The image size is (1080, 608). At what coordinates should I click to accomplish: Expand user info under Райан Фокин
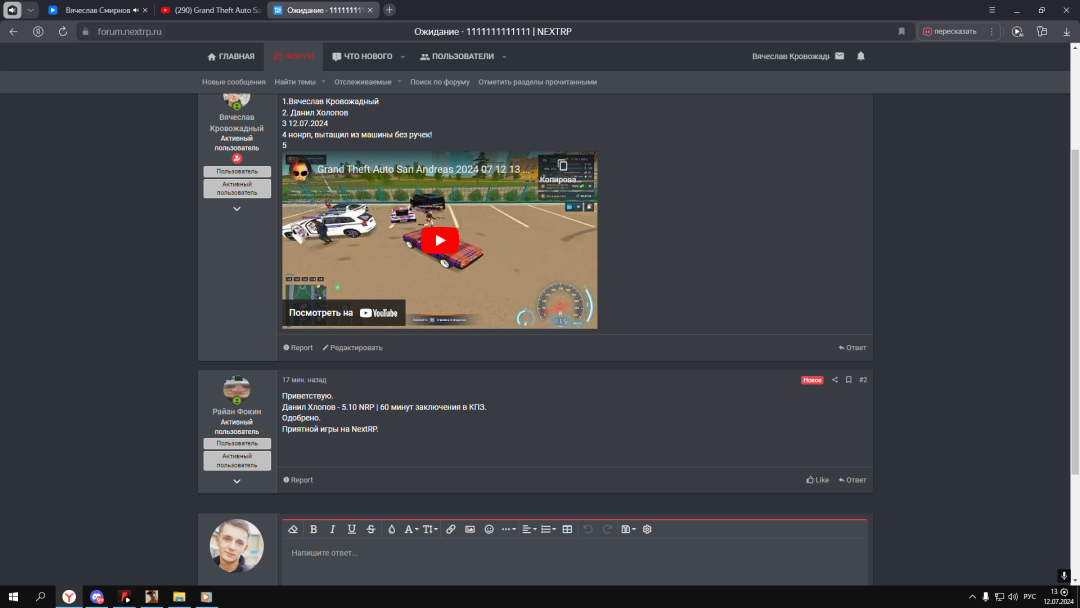[237, 481]
